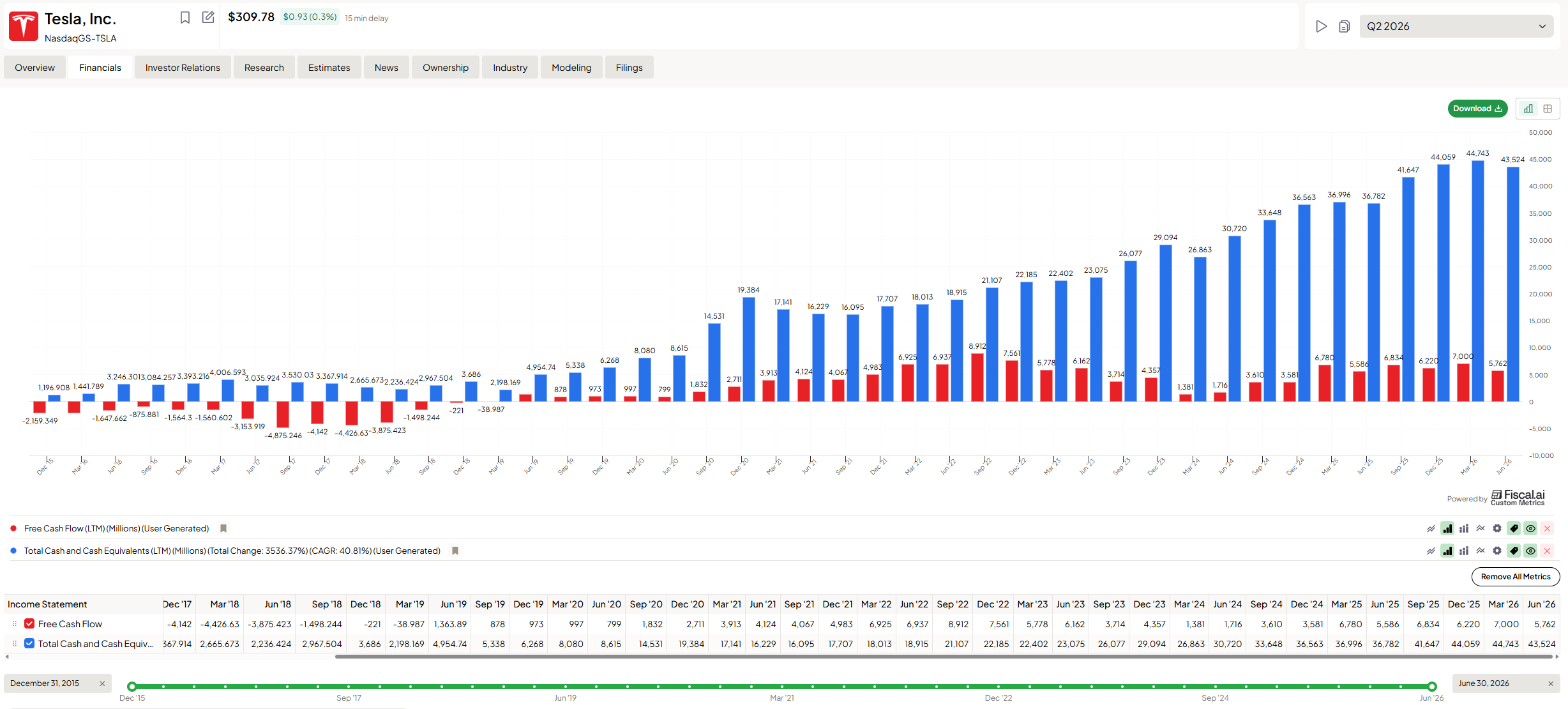Viewport: 1568px width, 709px height.
Task: Choose stacked bar type for Total Cash metric
Action: 1464,551
